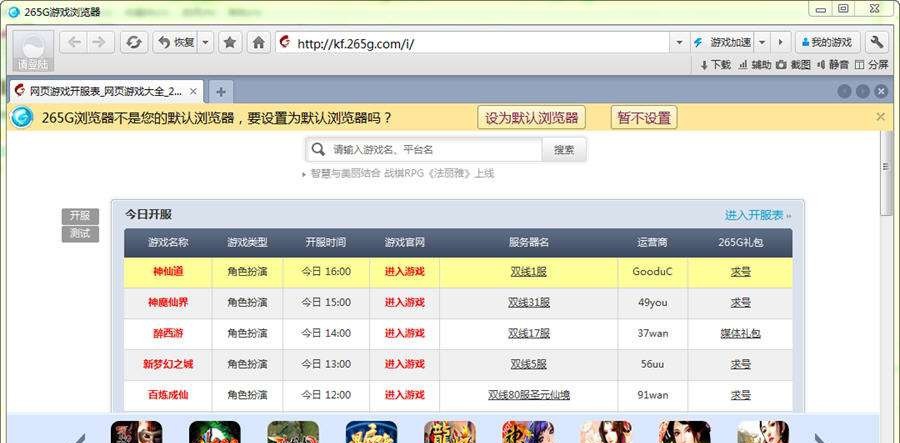Click carousel left arrow at bottom

point(80,437)
